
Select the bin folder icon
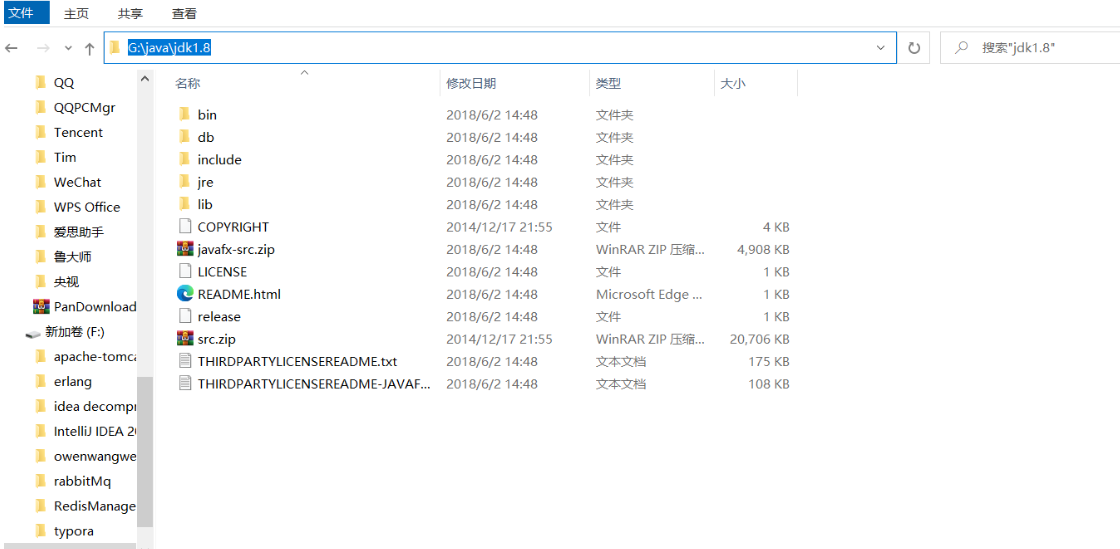point(185,114)
